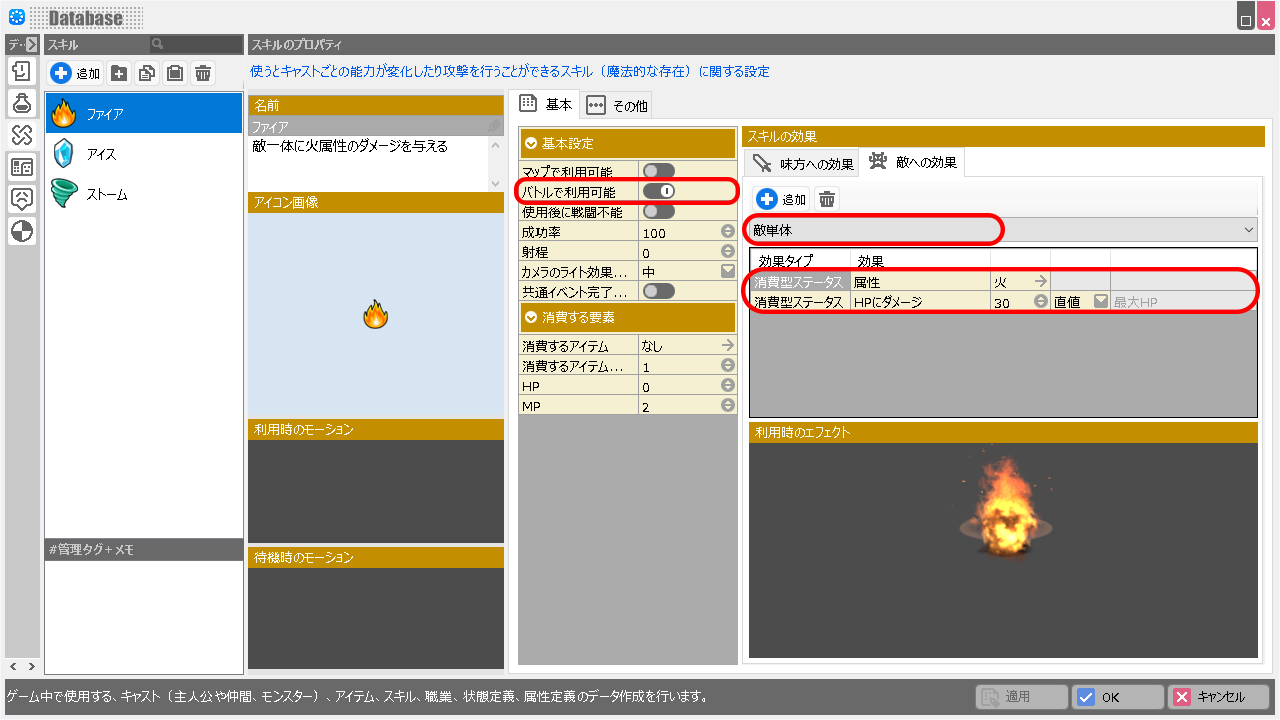Click the half-filled circle icon in sidebar
1280x720 pixels.
pyautogui.click(x=22, y=232)
